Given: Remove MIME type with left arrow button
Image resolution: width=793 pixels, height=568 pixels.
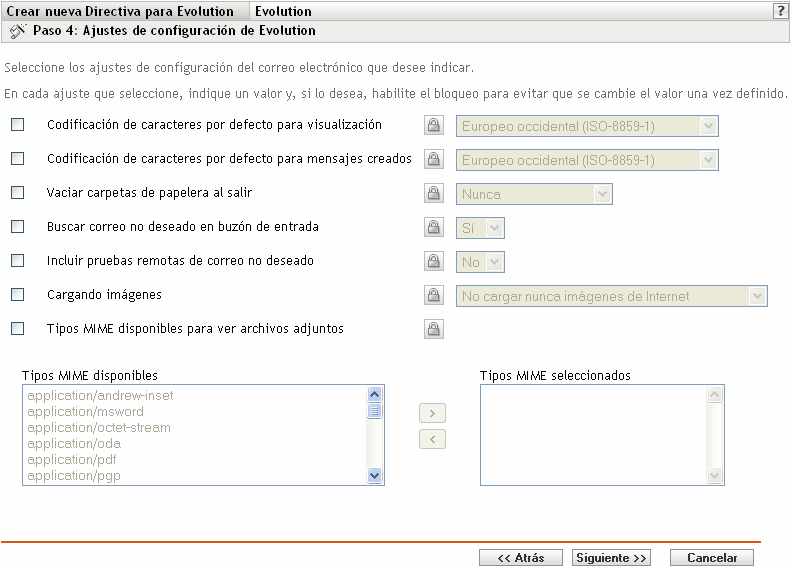Looking at the screenshot, I should pos(432,440).
